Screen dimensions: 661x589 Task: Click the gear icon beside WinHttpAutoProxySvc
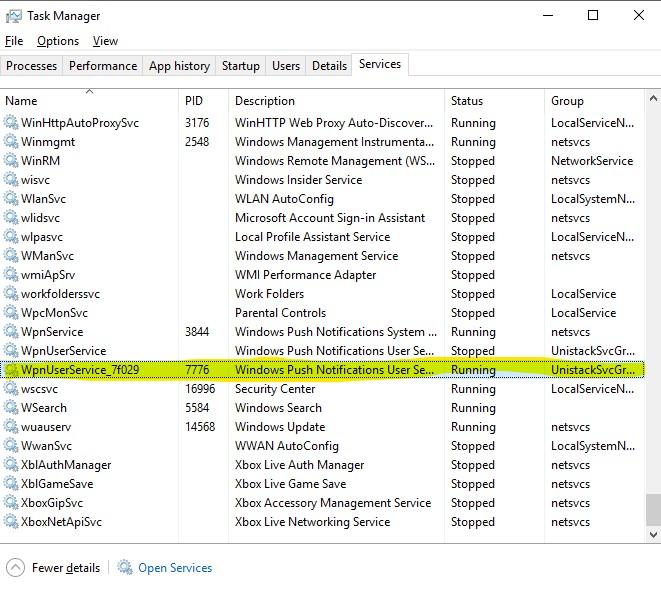click(x=11, y=123)
